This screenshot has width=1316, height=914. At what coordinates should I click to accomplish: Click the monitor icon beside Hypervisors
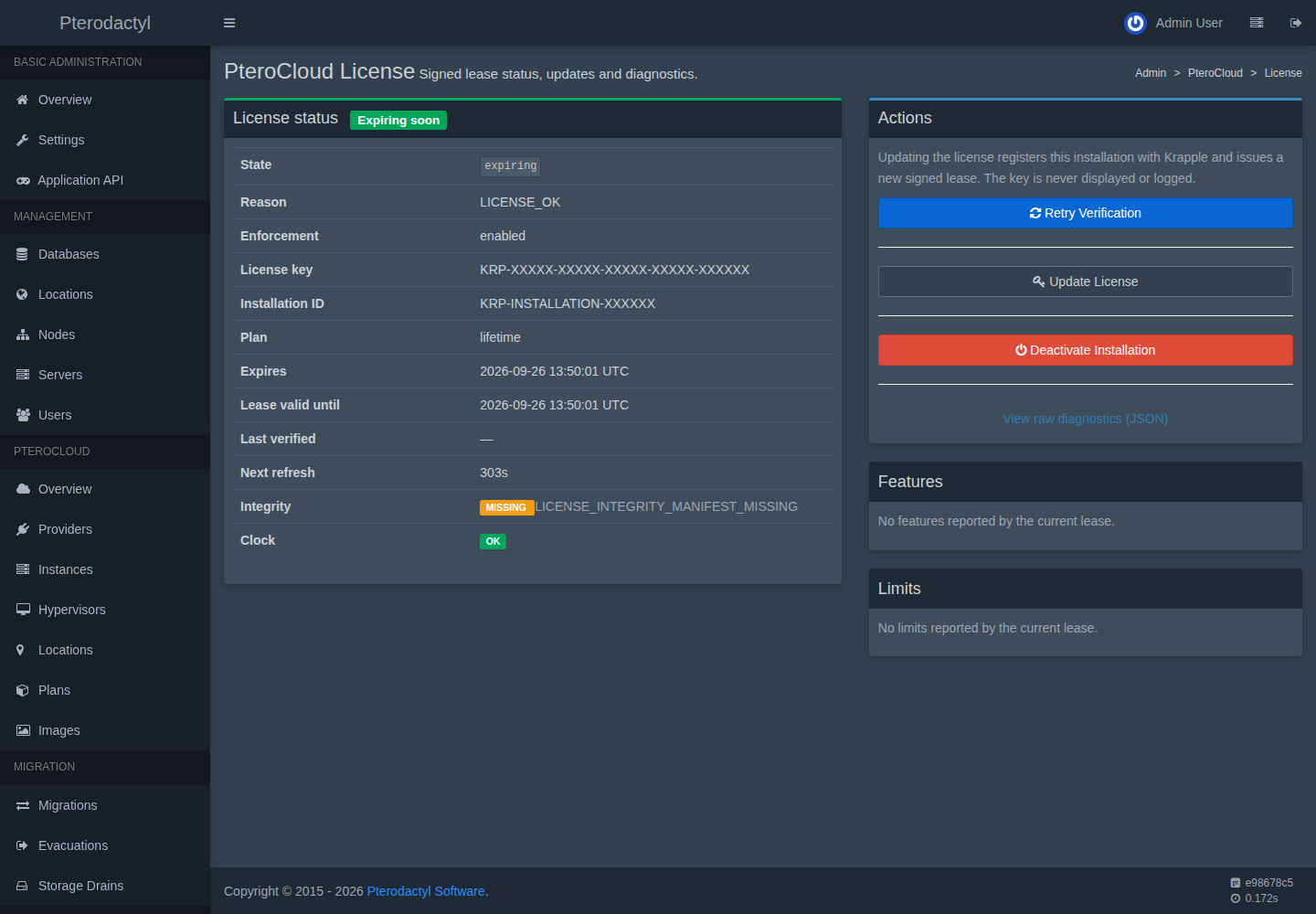tap(23, 610)
